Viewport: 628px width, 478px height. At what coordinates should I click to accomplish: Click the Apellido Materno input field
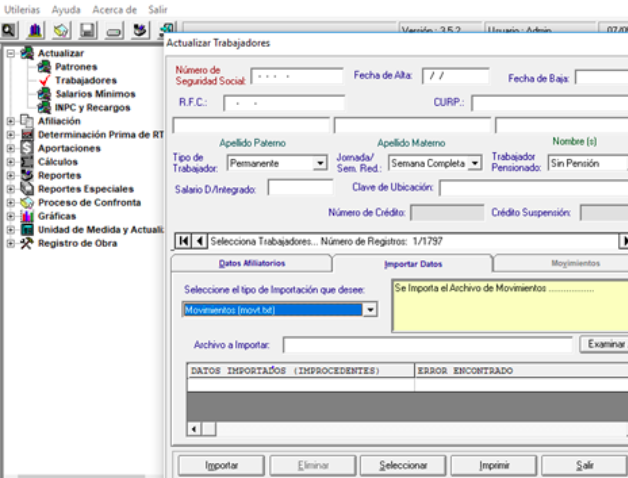coord(413,125)
